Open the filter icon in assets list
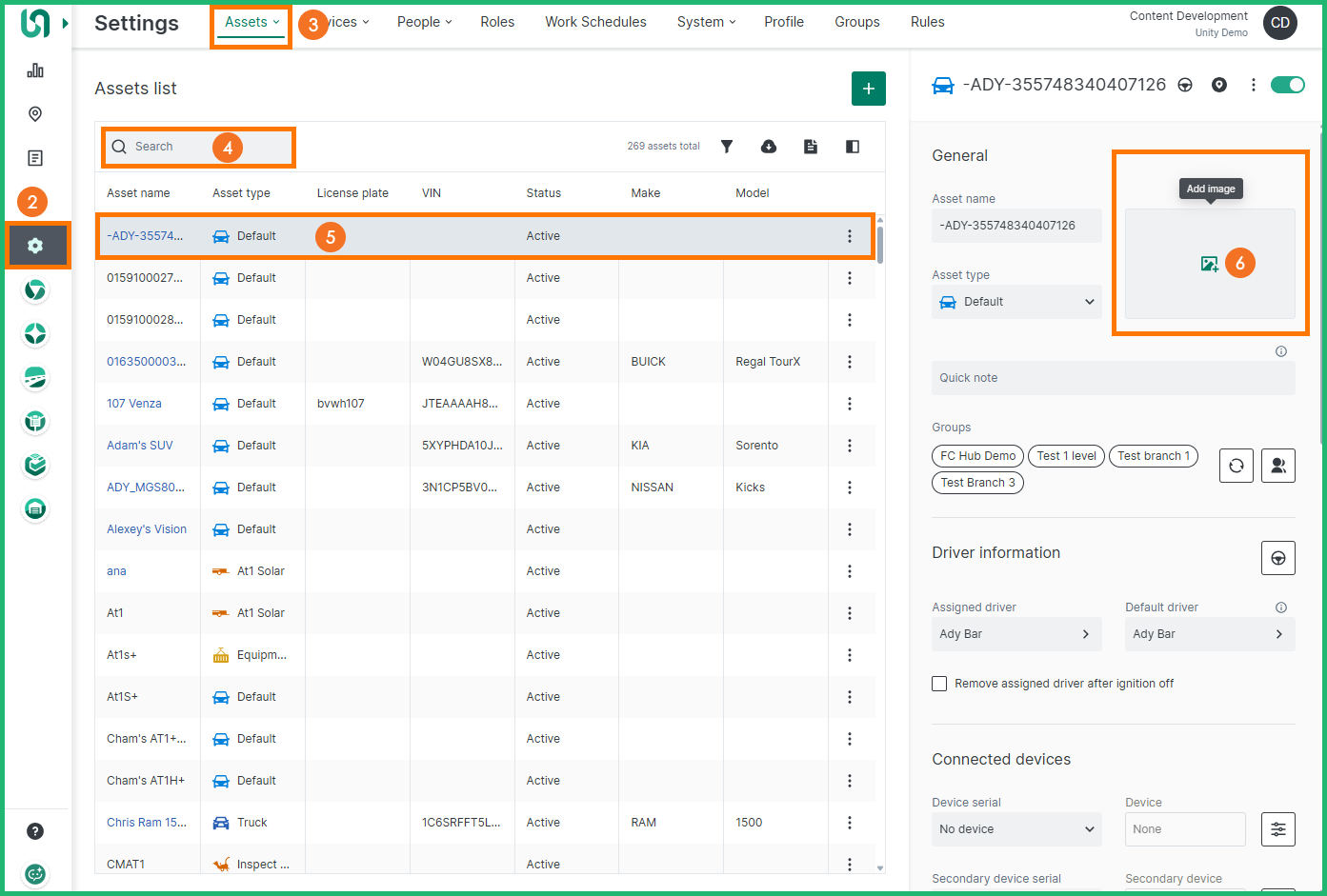 click(x=727, y=147)
